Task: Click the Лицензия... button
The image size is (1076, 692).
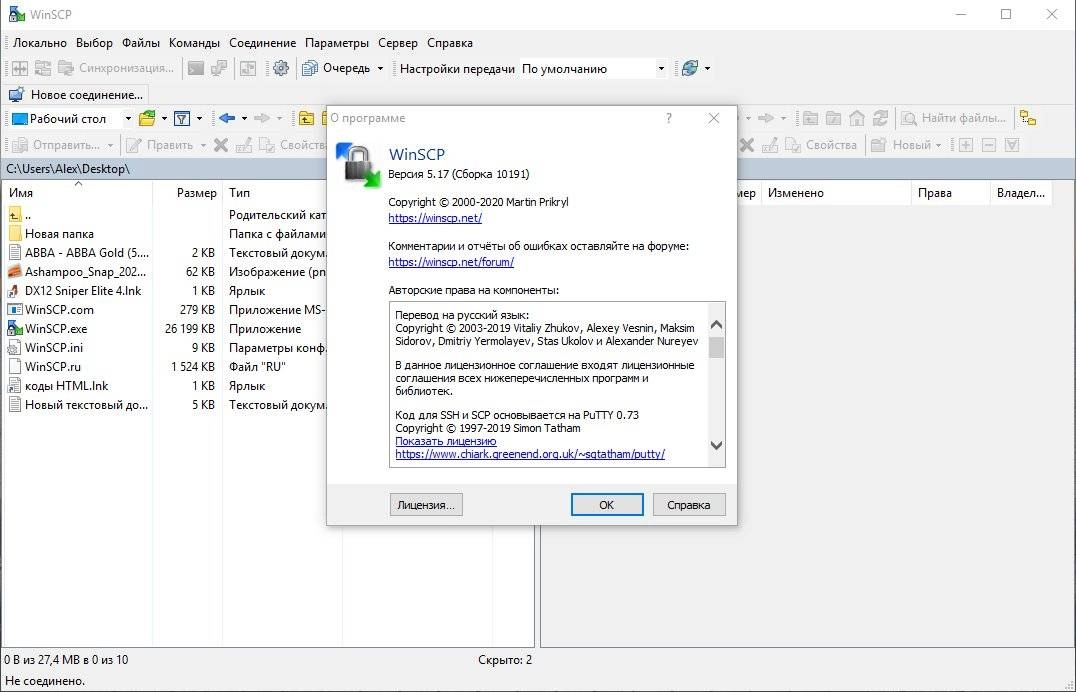Action: tap(426, 505)
